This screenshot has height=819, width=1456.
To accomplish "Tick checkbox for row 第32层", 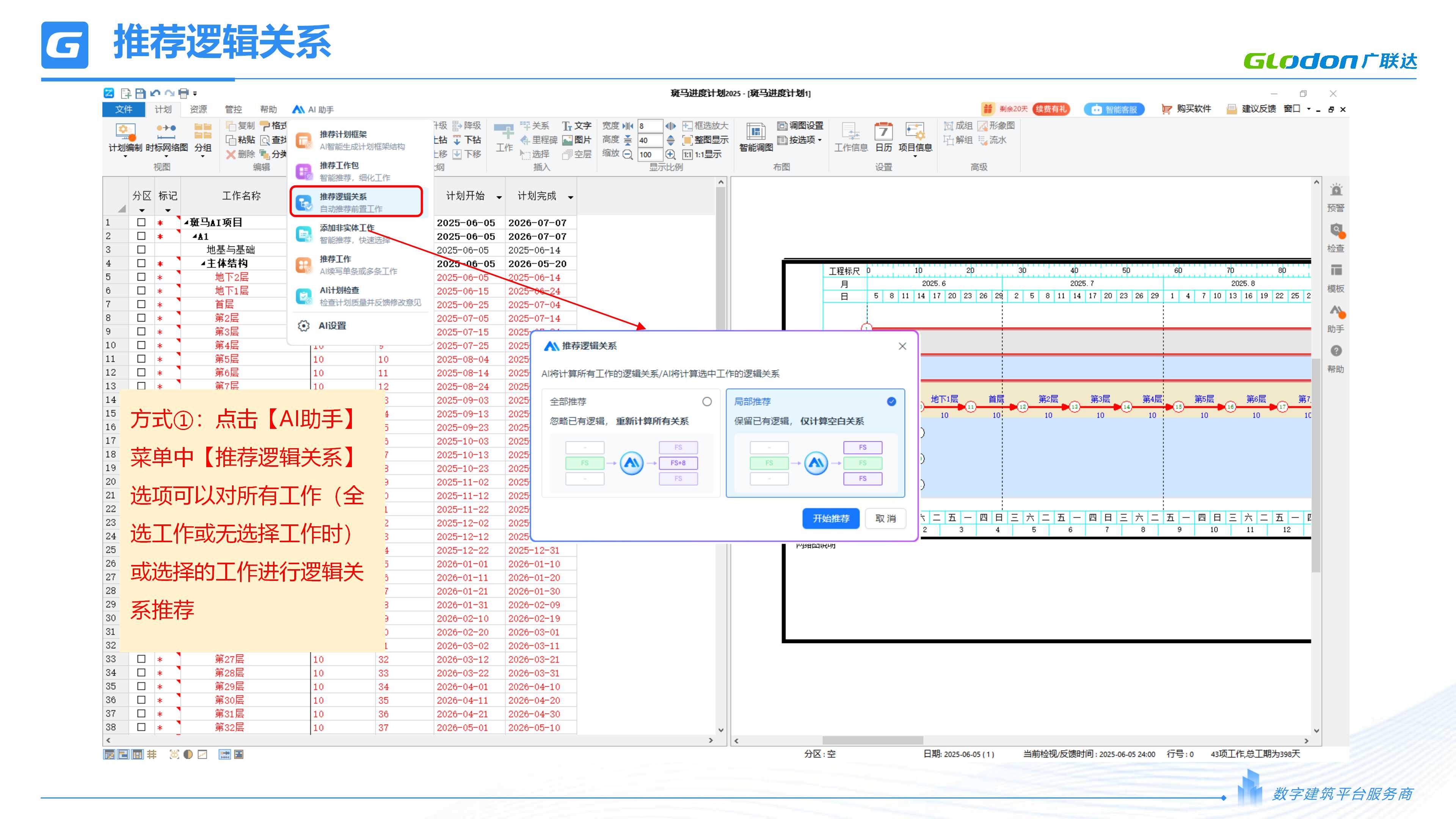I will point(141,728).
